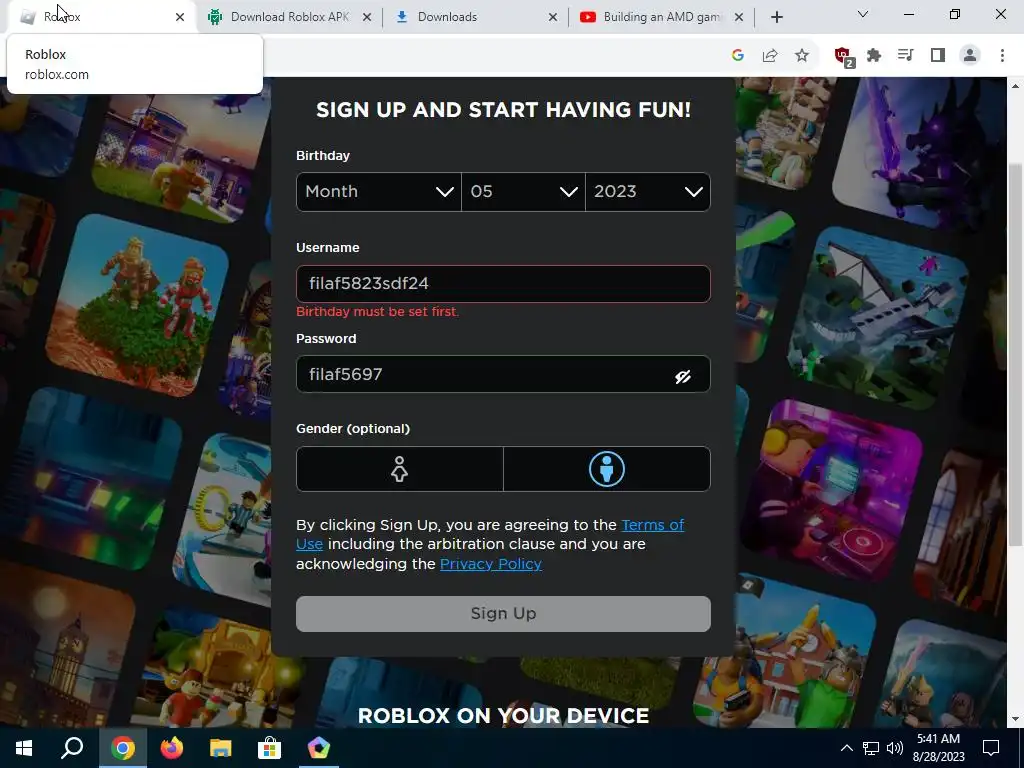Bookmark this page with the star icon
The image size is (1024, 768).
[x=802, y=56]
